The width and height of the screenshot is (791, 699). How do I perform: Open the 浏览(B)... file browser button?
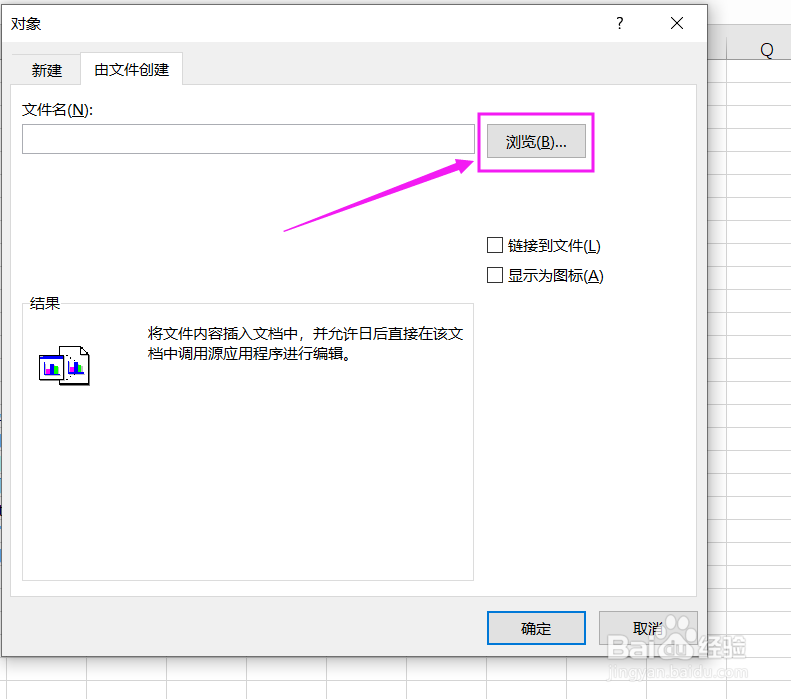[x=536, y=142]
